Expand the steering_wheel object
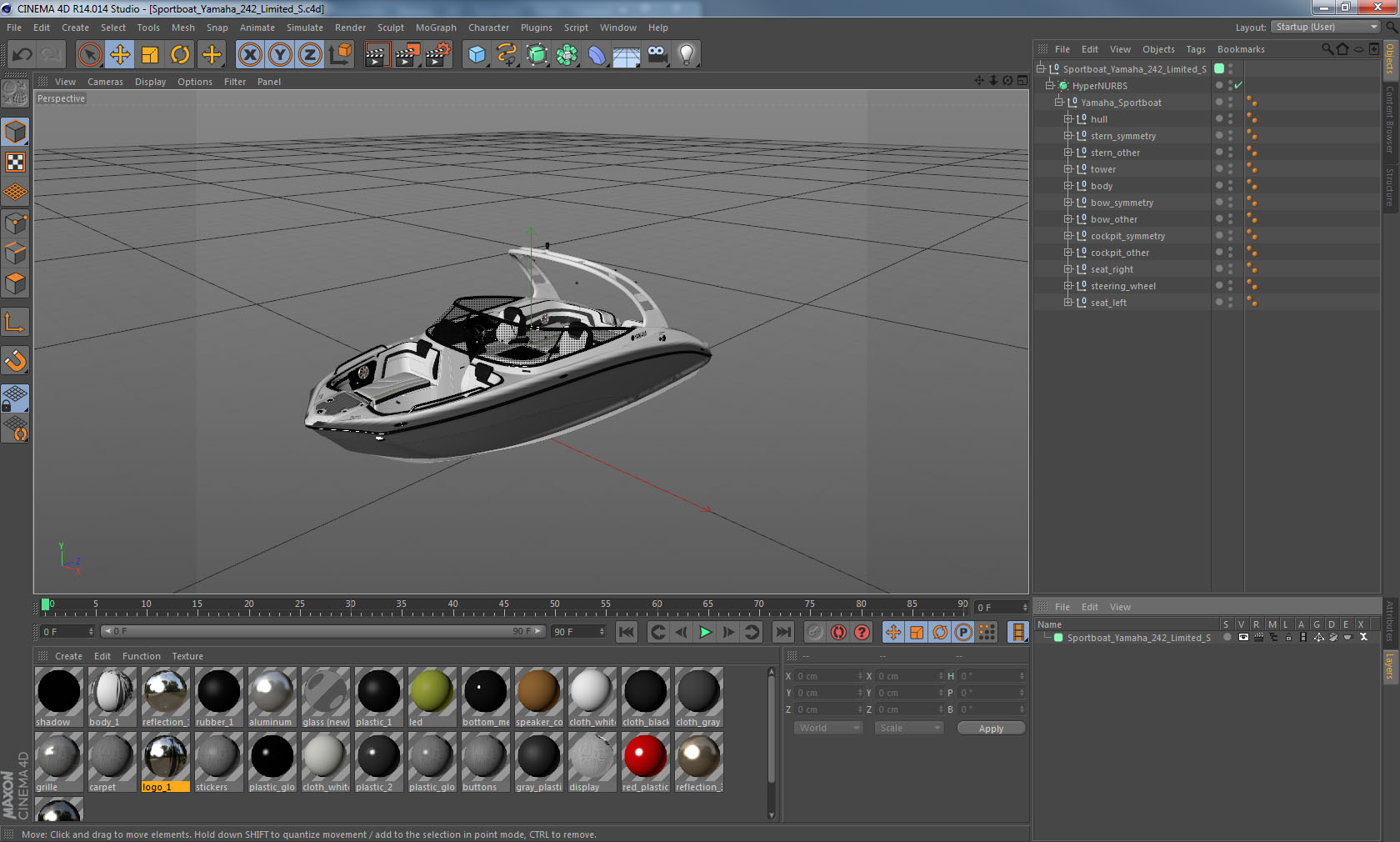 pyautogui.click(x=1068, y=285)
